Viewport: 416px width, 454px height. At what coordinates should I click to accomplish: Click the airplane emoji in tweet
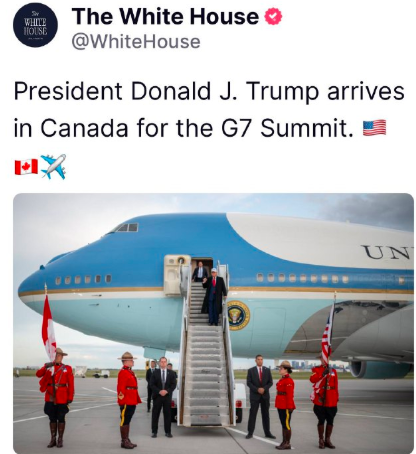[x=53, y=166]
